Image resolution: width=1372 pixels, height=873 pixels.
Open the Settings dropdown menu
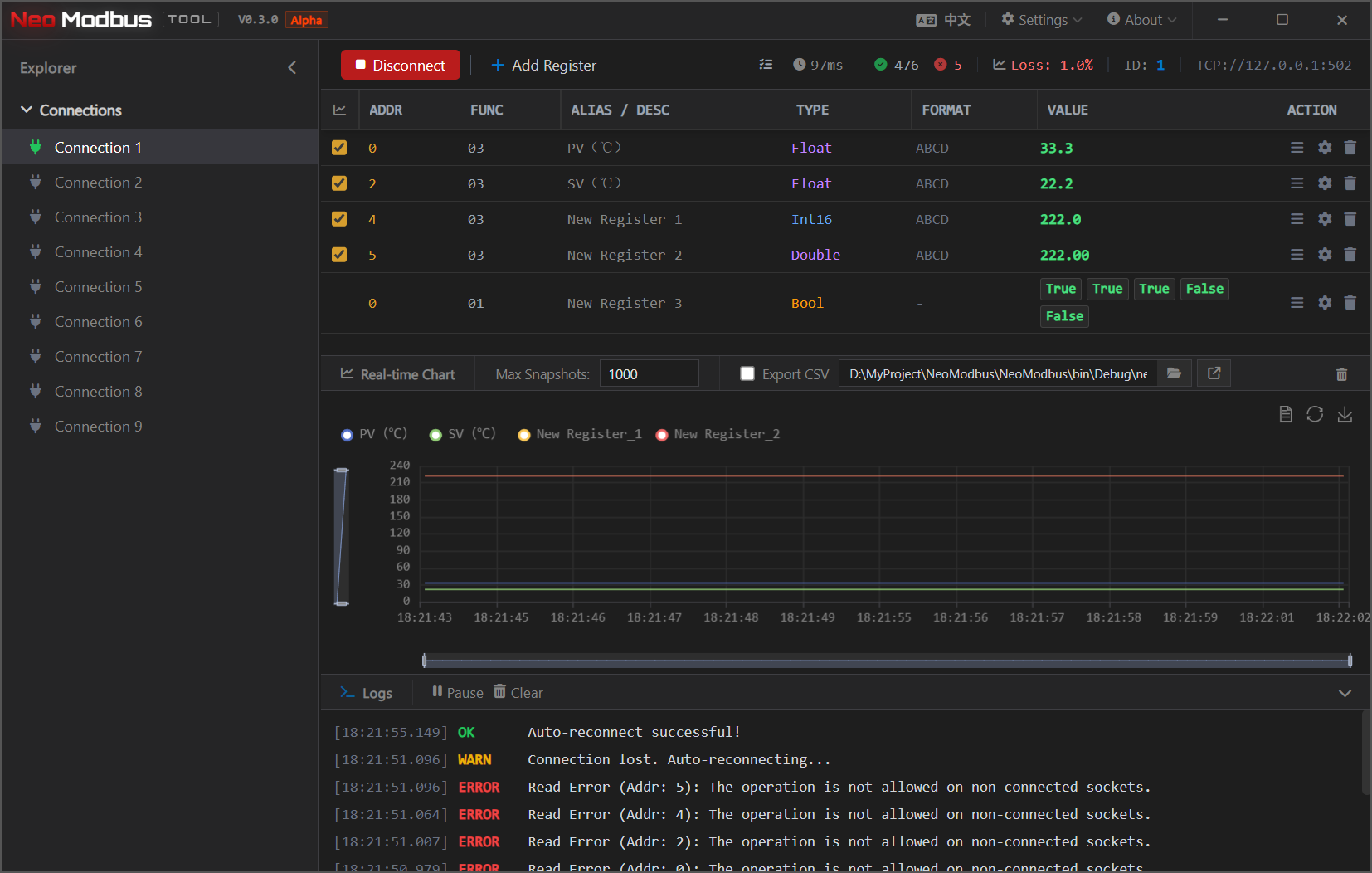(x=1041, y=20)
